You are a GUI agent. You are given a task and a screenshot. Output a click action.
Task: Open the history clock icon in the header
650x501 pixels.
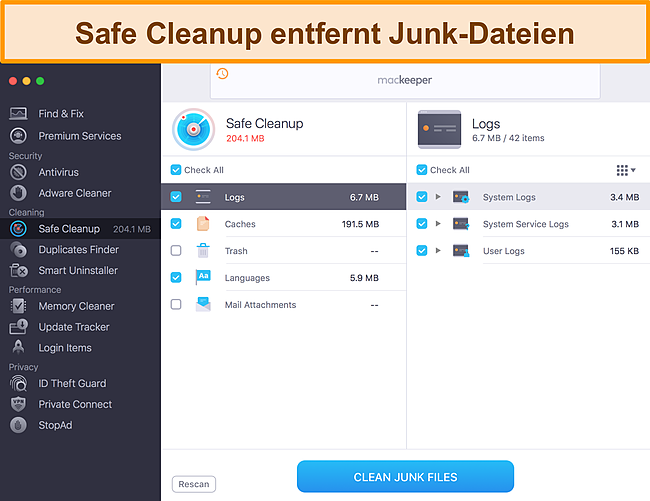coord(222,74)
